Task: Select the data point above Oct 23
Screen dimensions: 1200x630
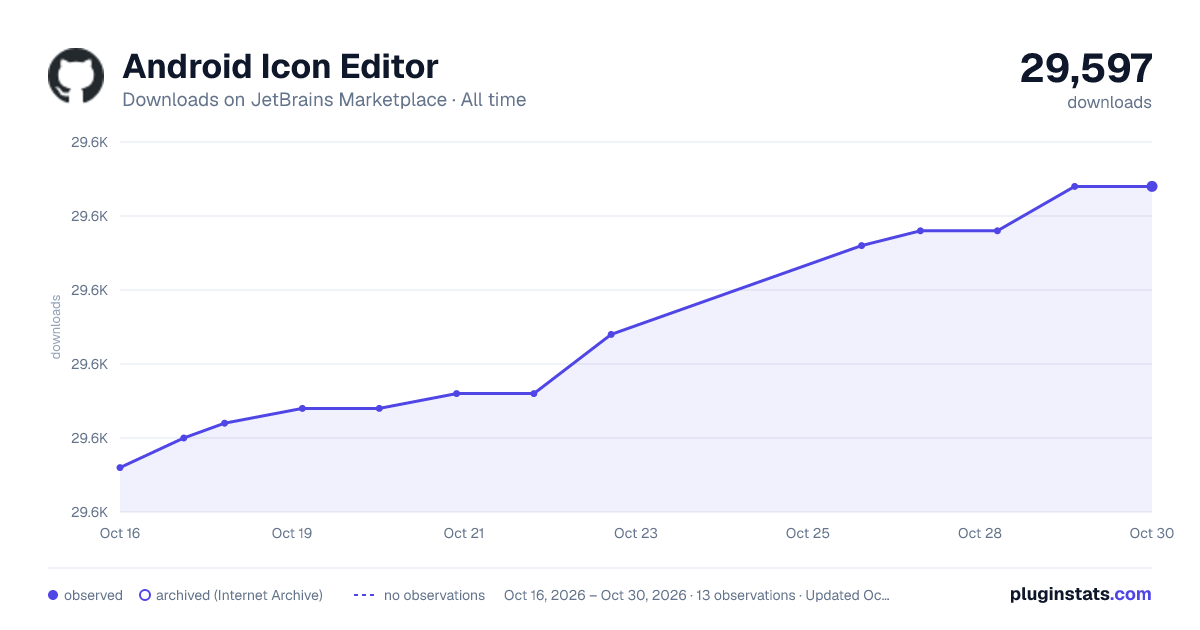Action: click(611, 334)
